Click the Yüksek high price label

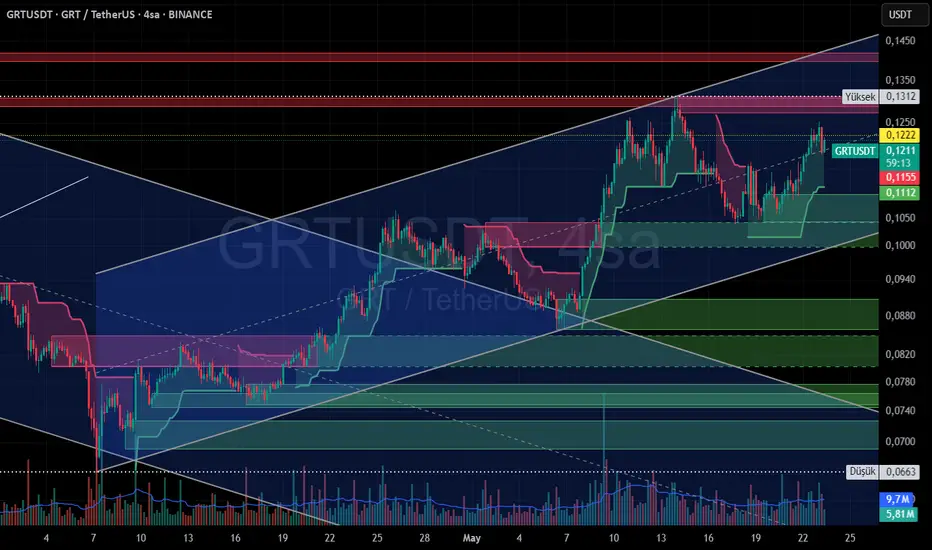860,96
